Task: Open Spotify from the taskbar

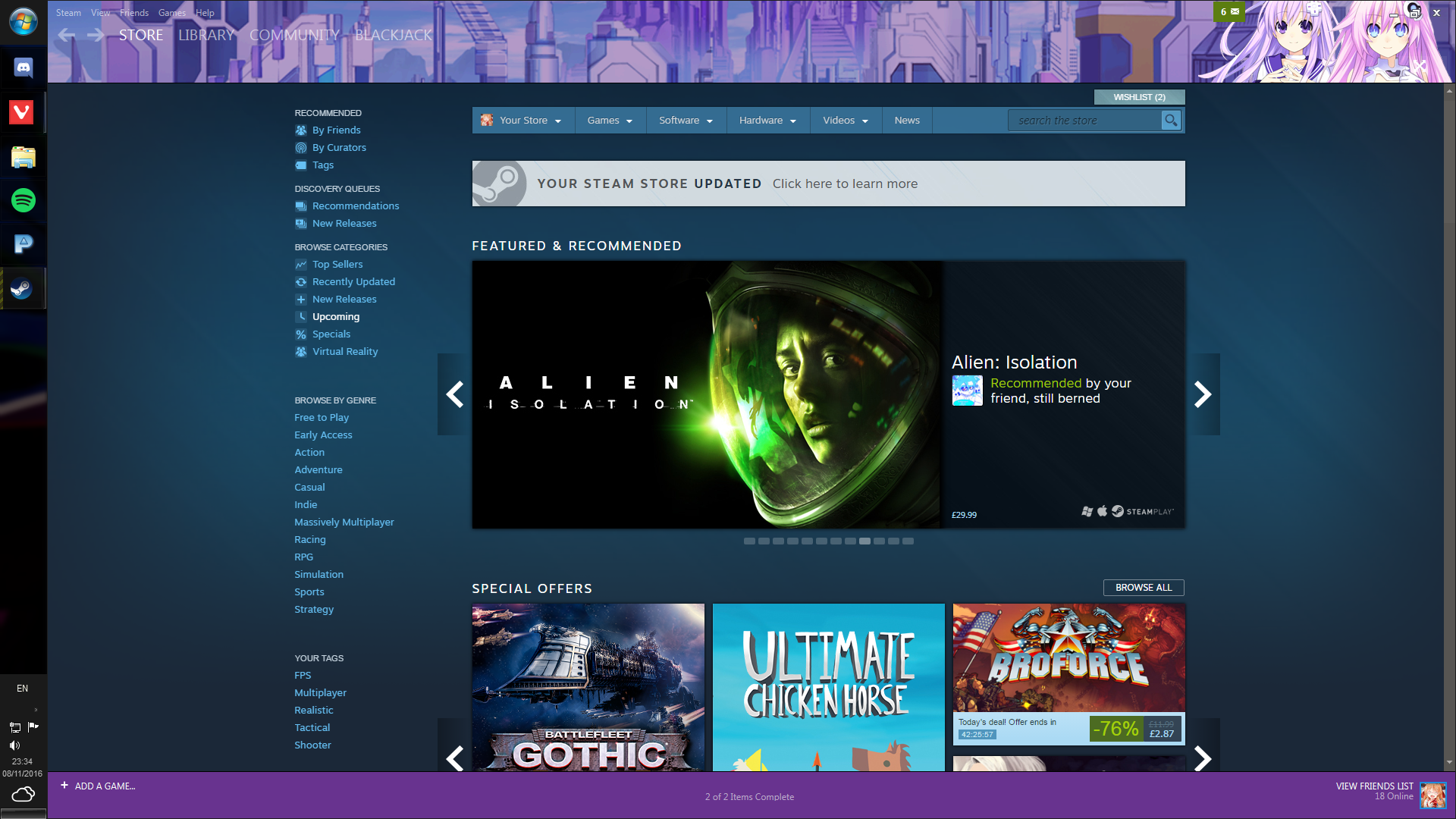Action: tap(24, 200)
